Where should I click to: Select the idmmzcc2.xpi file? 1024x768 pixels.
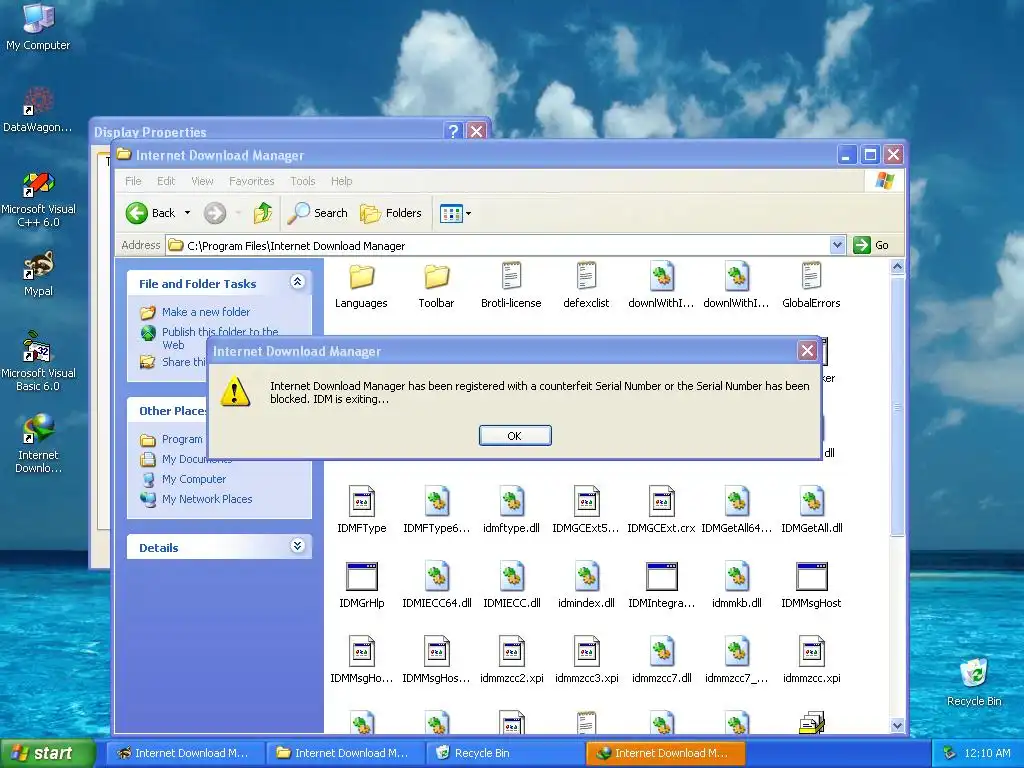[x=511, y=660]
